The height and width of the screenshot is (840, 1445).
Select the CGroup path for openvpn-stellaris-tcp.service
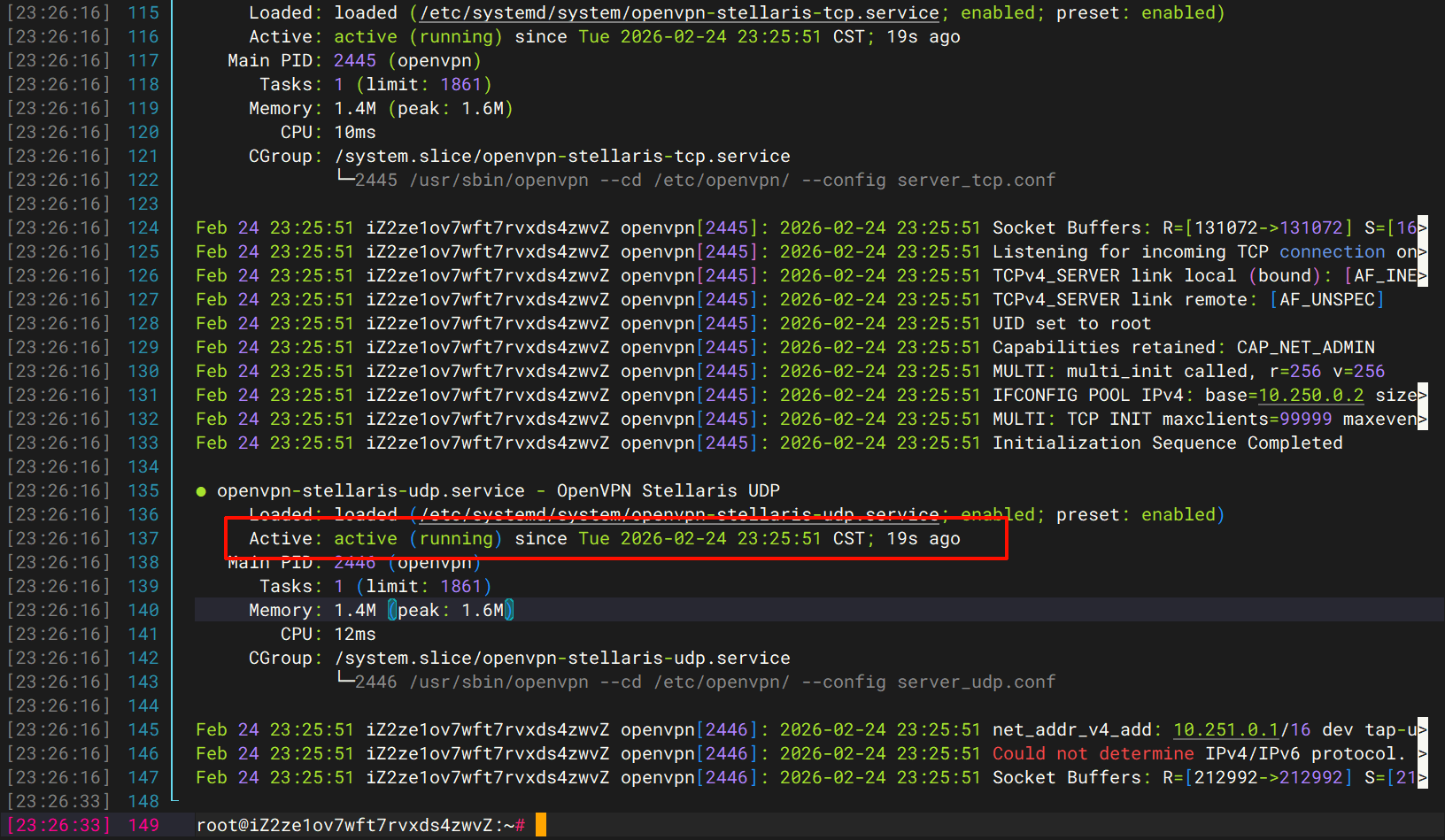[562, 157]
